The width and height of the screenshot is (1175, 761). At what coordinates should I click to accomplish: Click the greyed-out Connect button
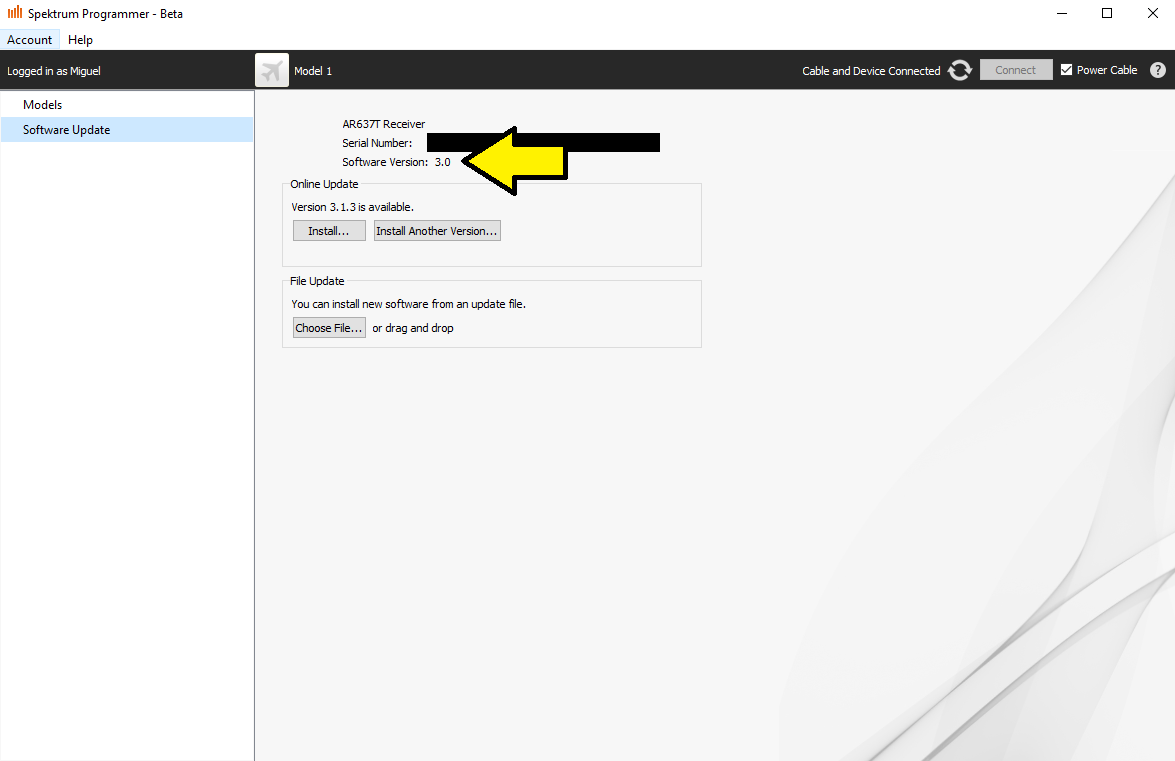coord(1016,70)
